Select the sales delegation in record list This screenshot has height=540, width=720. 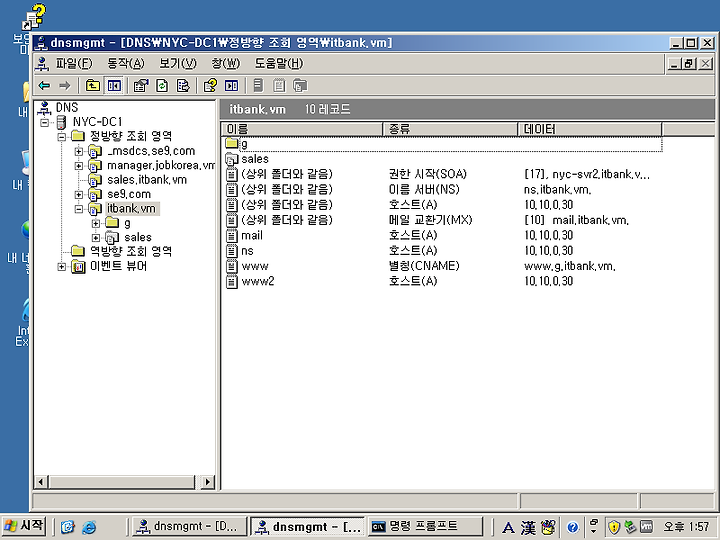click(255, 159)
